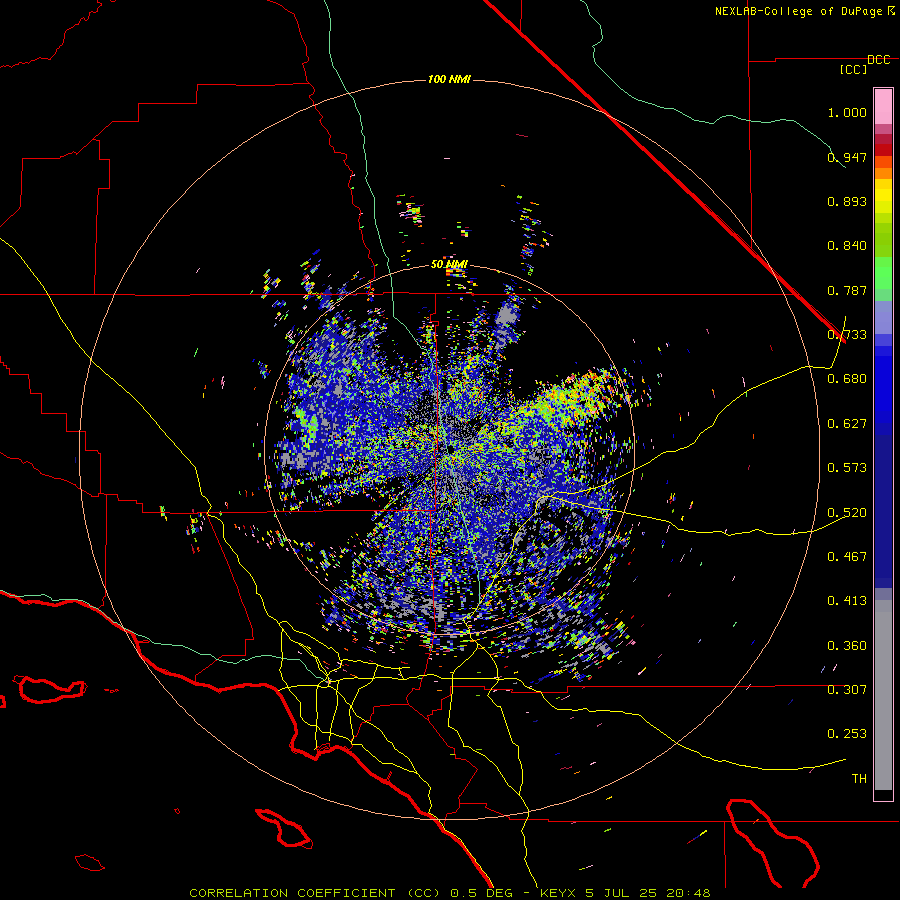Click the KEYX radar site identifier
900x900 pixels.
pos(560,893)
